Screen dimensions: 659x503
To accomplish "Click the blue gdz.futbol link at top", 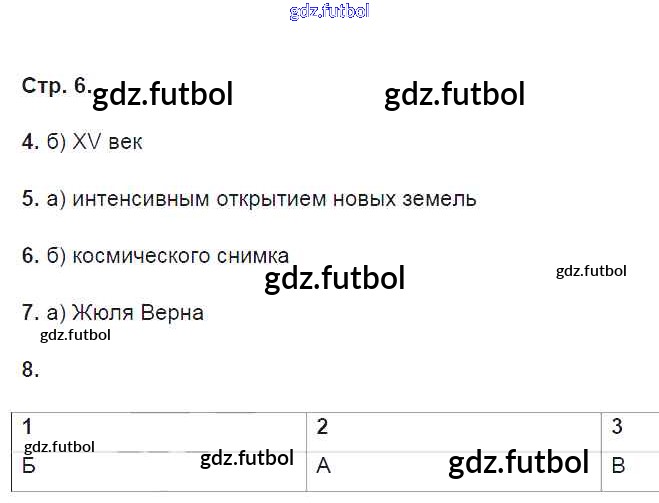I will tap(329, 11).
